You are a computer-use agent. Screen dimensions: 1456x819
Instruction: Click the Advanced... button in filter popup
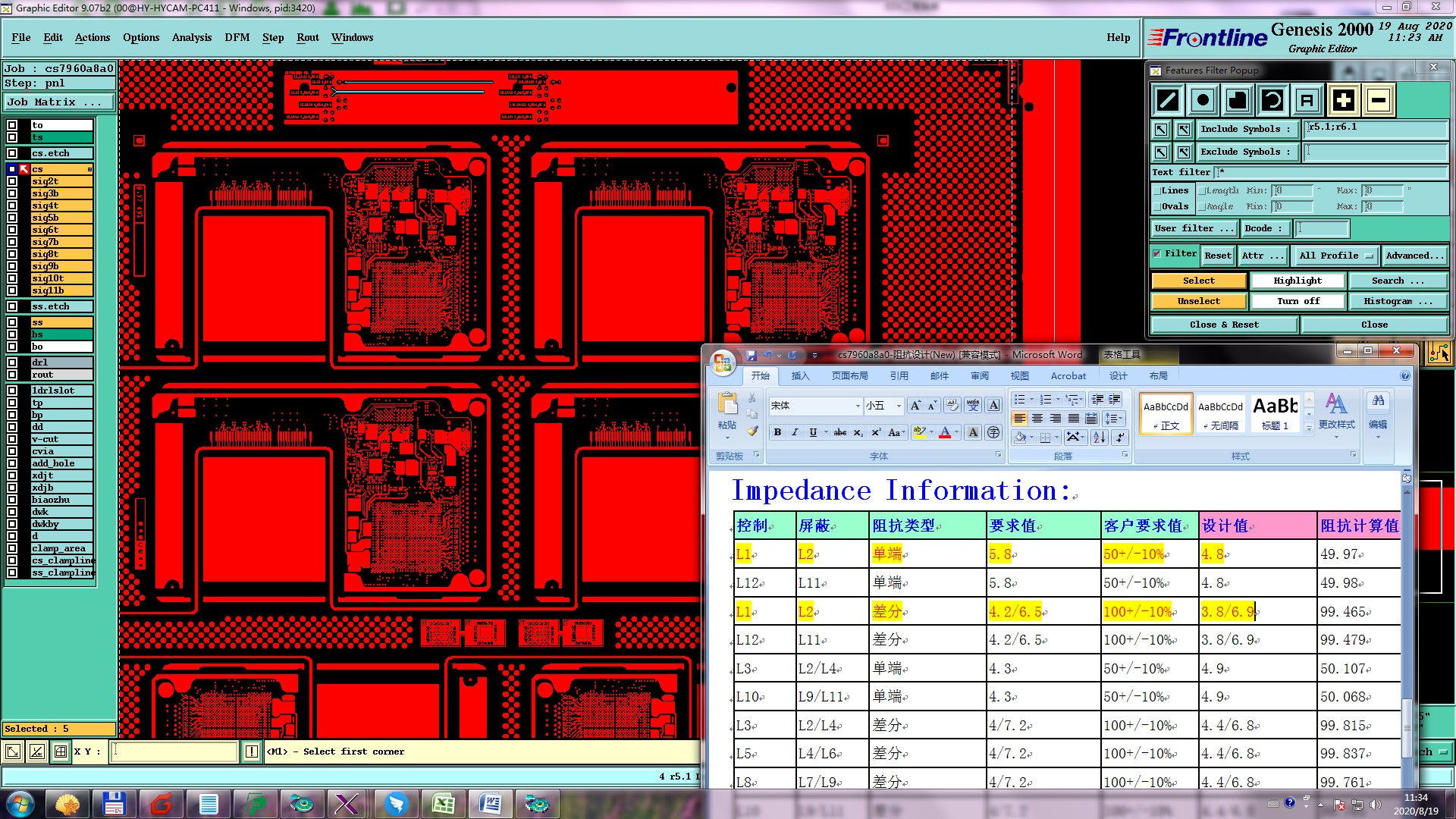[x=1414, y=256]
